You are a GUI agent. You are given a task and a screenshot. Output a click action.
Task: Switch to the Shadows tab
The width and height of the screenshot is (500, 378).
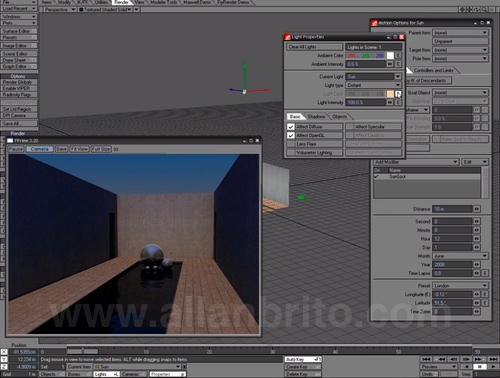316,116
